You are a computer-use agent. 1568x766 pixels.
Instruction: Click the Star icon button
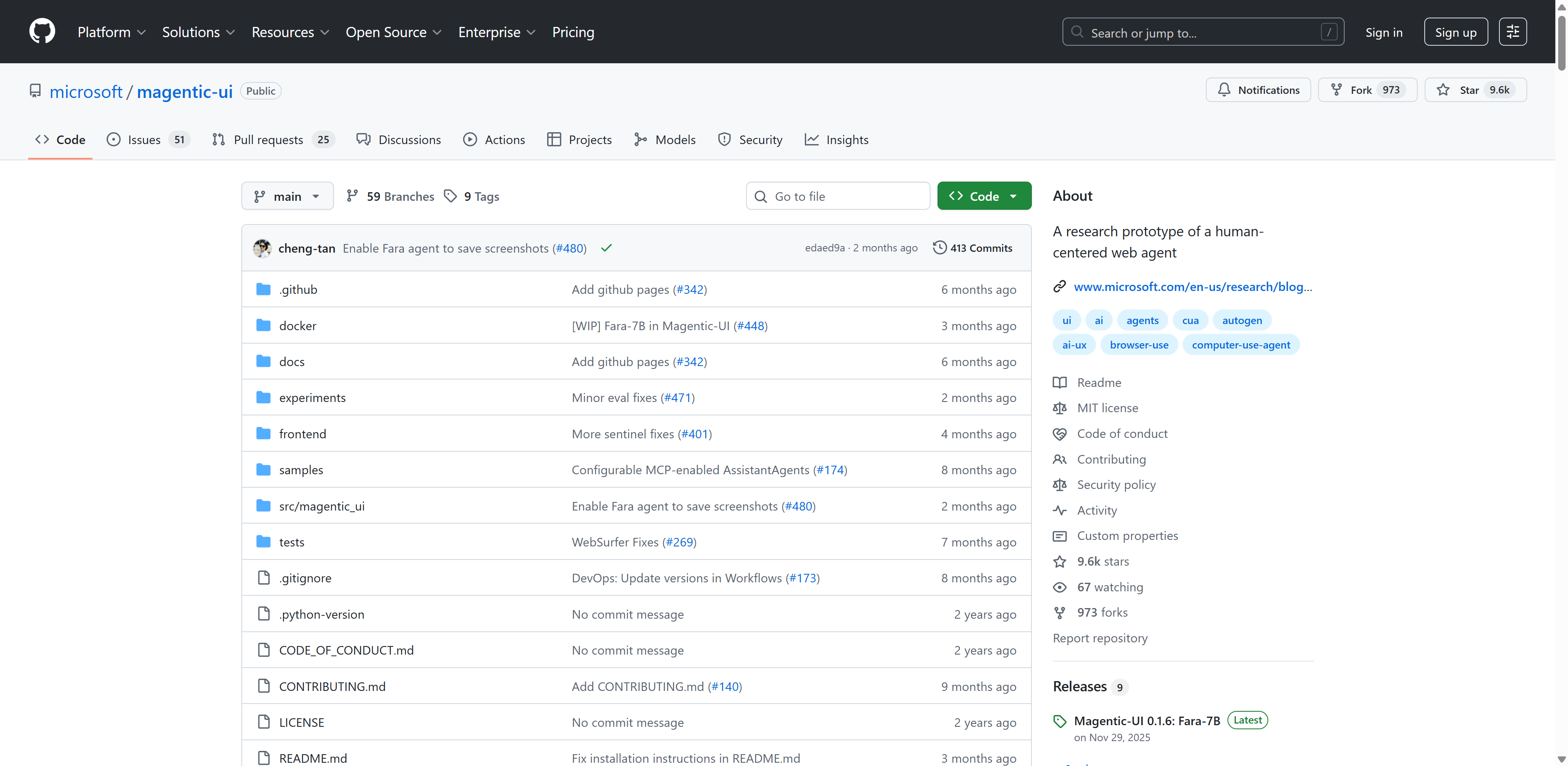[1443, 90]
